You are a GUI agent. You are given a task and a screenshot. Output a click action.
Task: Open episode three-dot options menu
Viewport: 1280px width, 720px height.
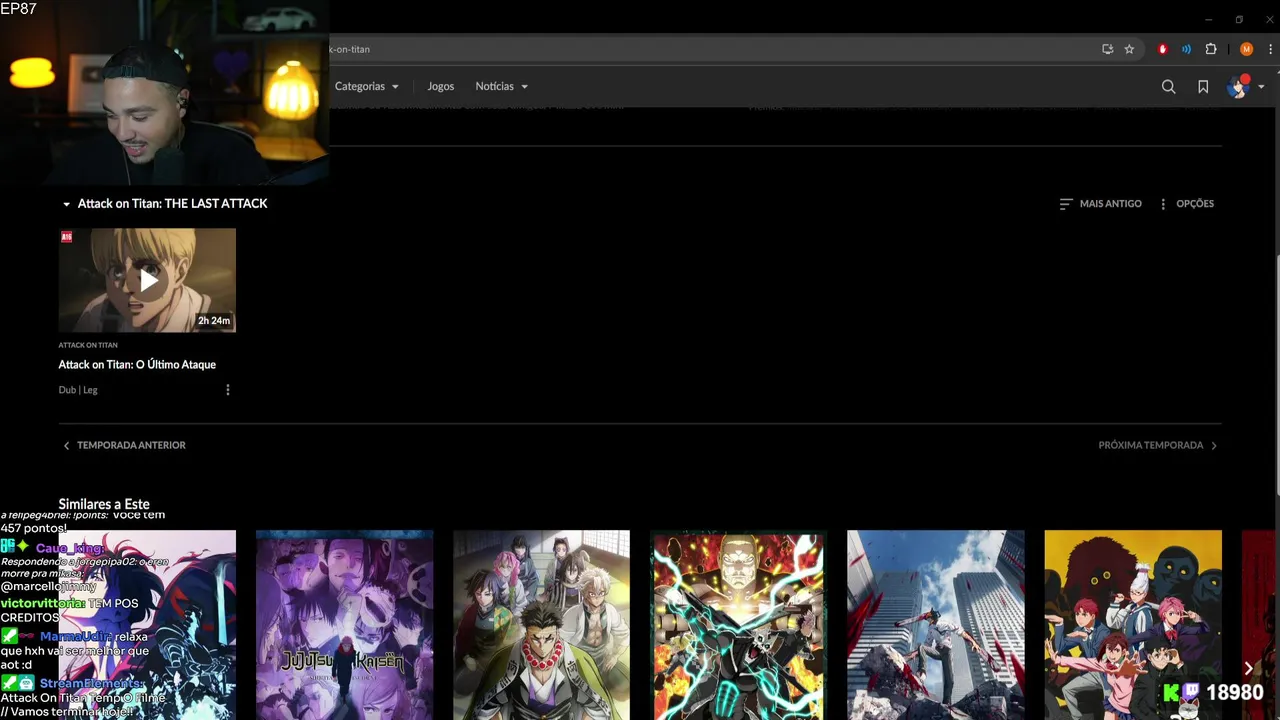(228, 390)
